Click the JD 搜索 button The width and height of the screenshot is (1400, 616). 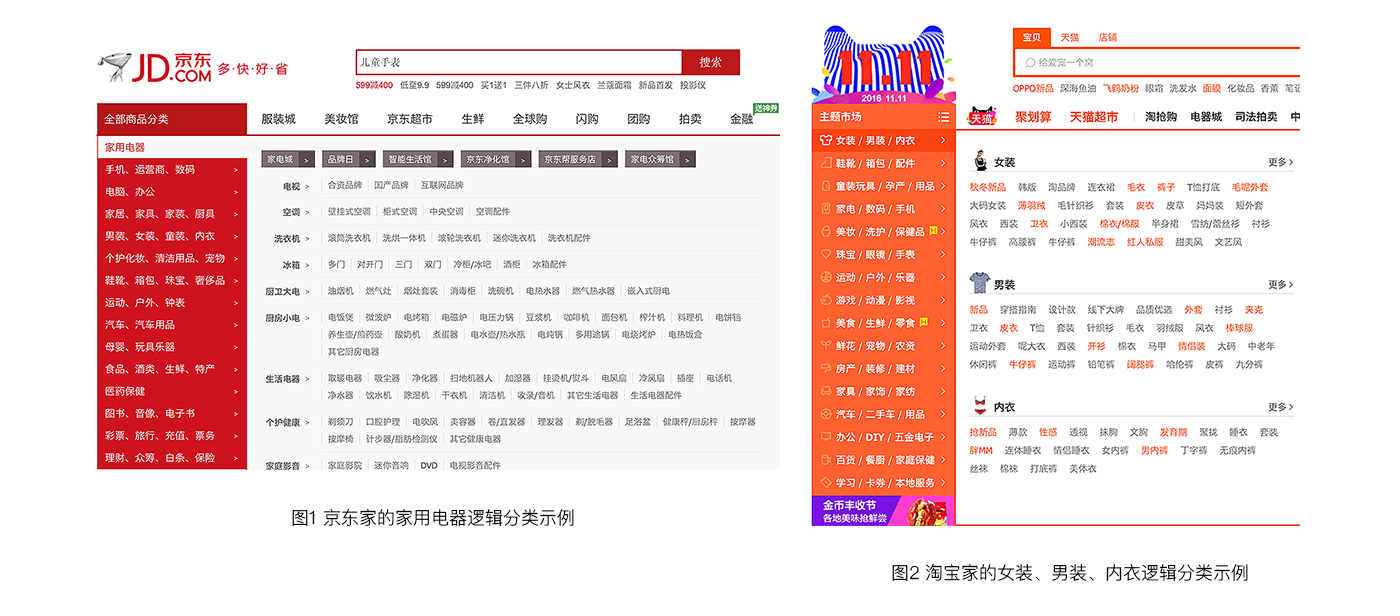(x=711, y=63)
